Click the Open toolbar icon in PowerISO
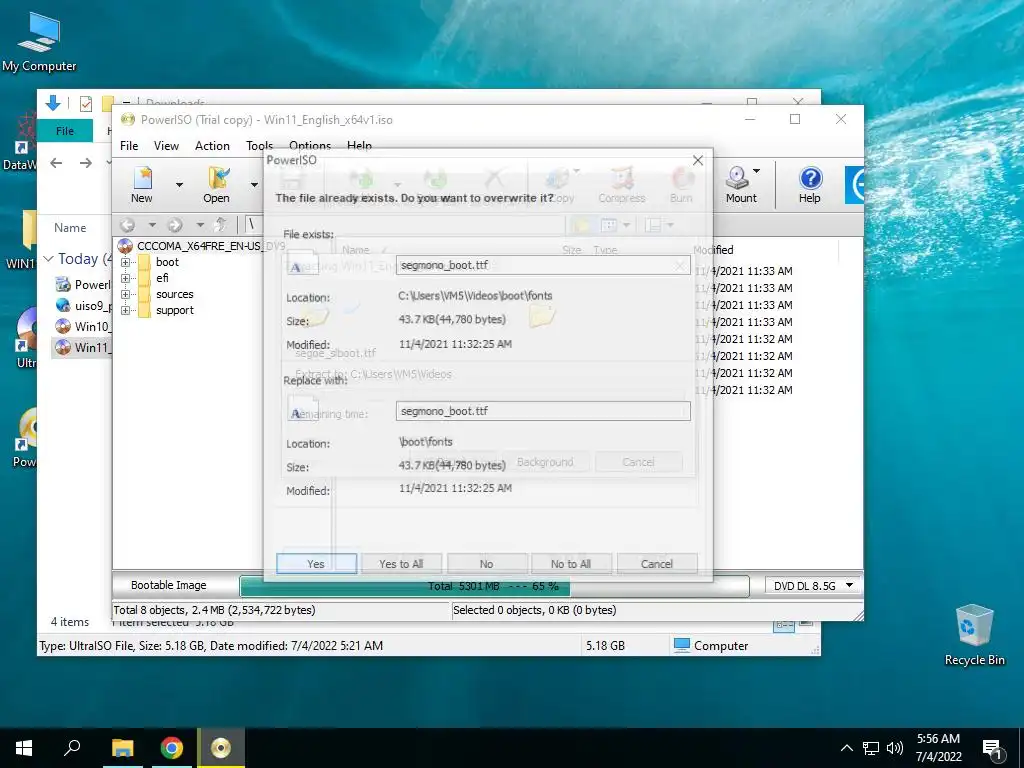Viewport: 1024px width, 768px height. tap(216, 185)
